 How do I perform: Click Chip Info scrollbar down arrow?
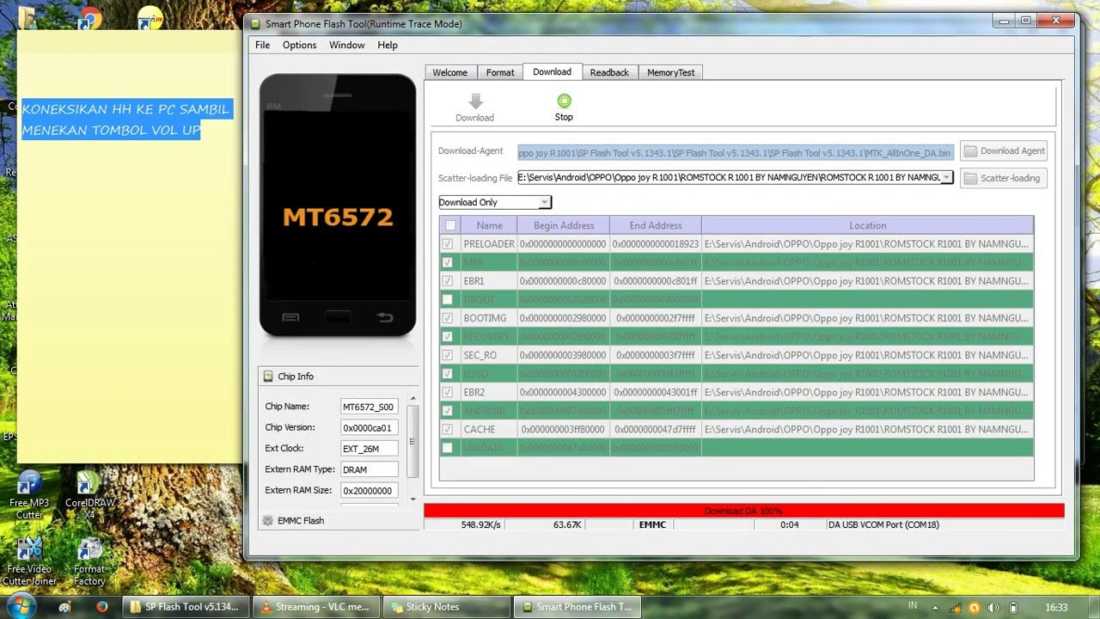pos(412,499)
